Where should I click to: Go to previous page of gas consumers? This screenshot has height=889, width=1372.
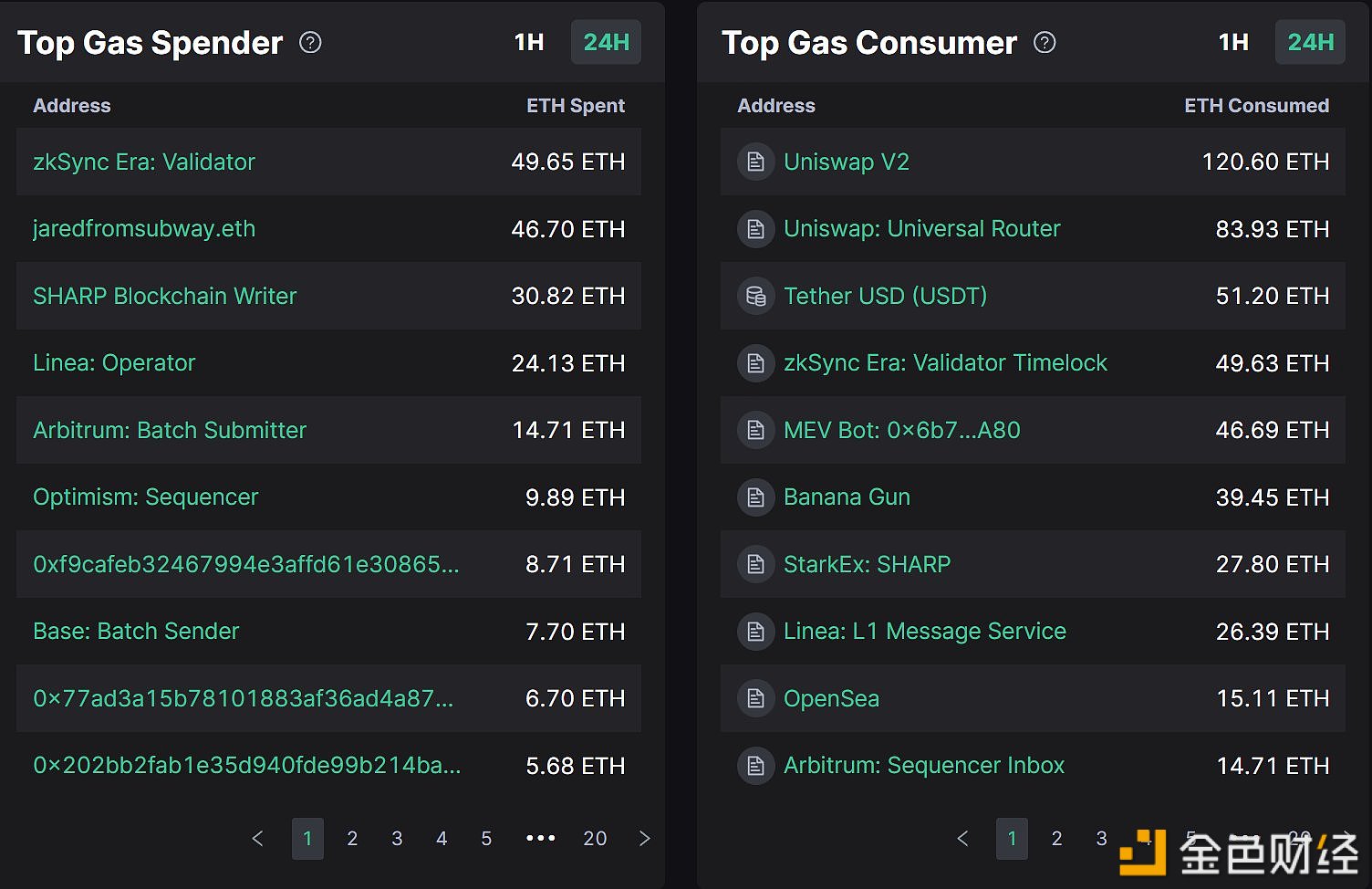pyautogui.click(x=962, y=838)
